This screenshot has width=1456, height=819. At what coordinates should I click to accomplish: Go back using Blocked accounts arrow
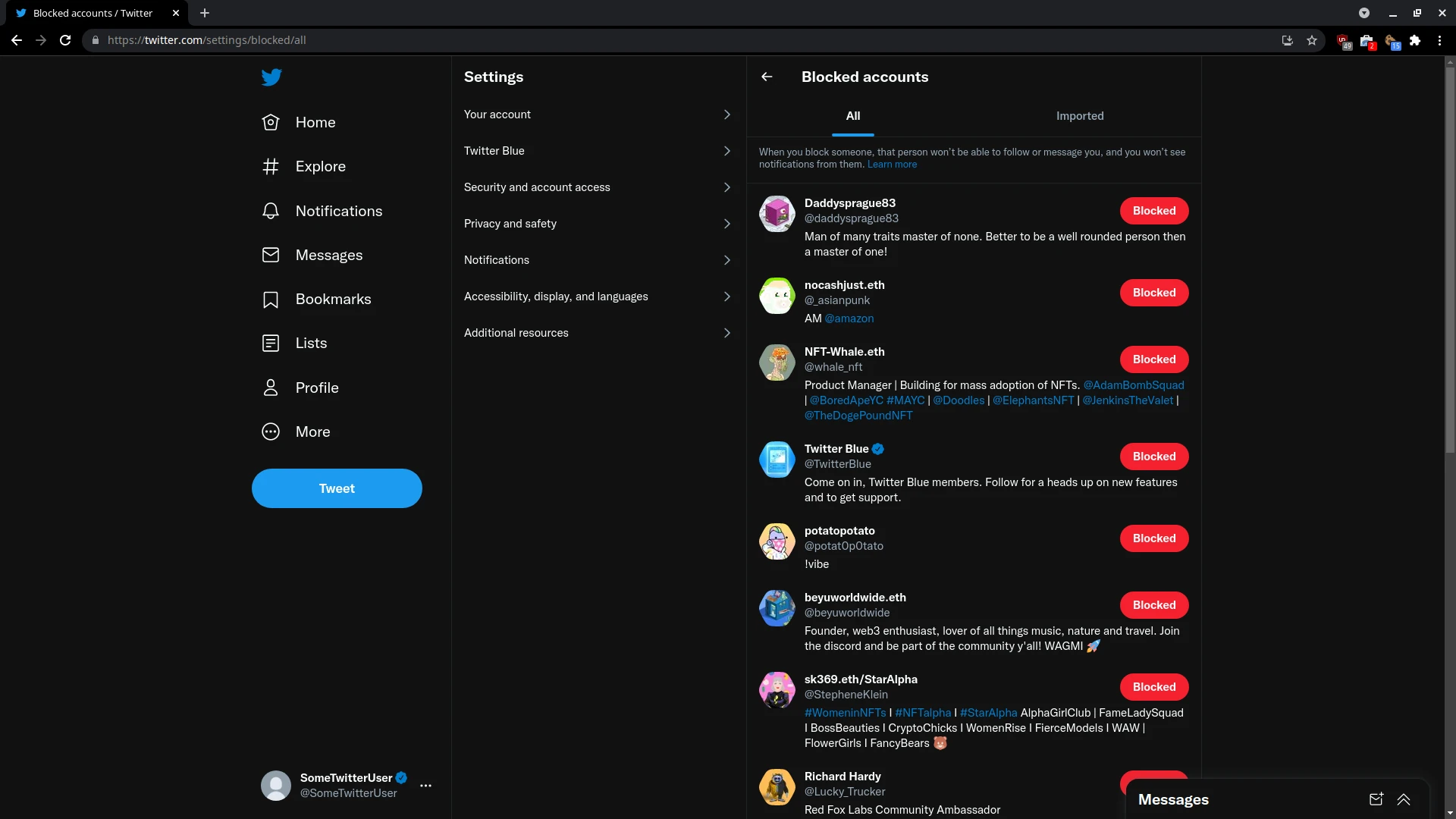(767, 77)
